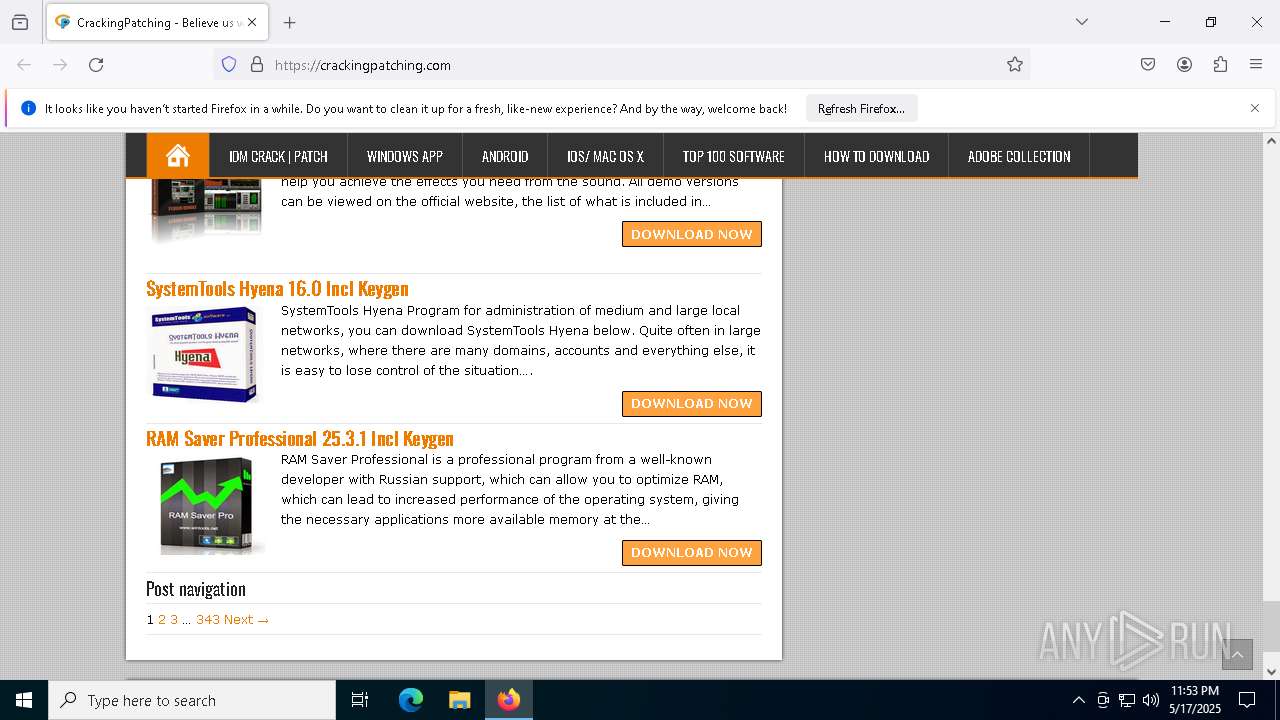Open the Firefox View icon

tap(20, 22)
